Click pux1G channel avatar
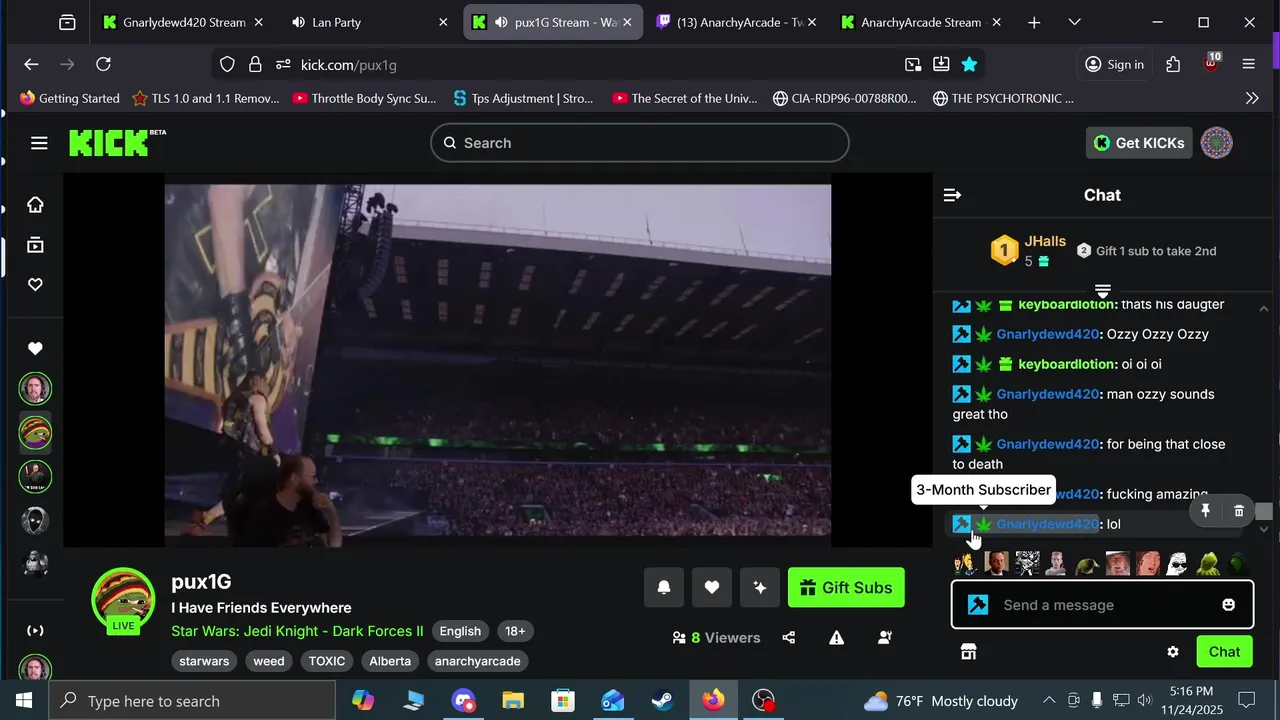Image resolution: width=1280 pixels, height=720 pixels. tap(123, 600)
